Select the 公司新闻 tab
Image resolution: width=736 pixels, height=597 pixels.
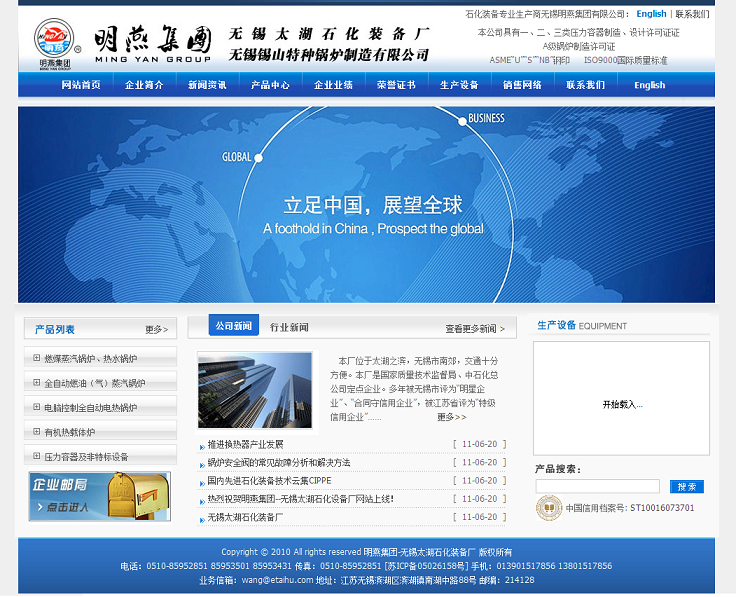tap(234, 325)
